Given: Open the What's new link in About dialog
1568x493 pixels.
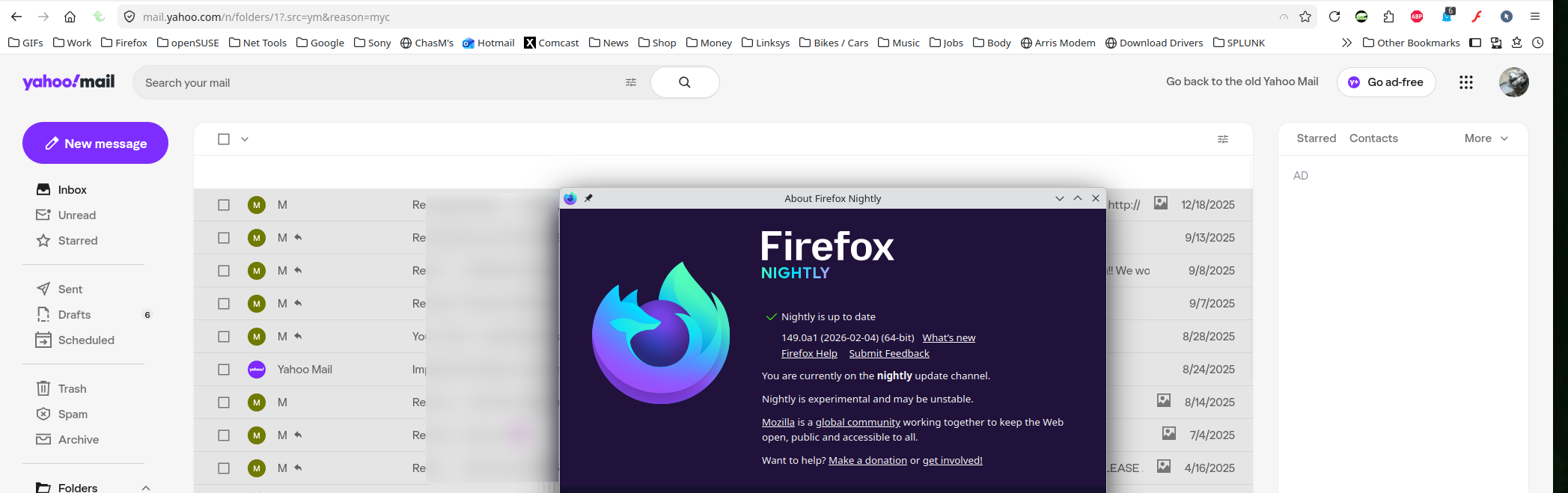Looking at the screenshot, I should (949, 338).
